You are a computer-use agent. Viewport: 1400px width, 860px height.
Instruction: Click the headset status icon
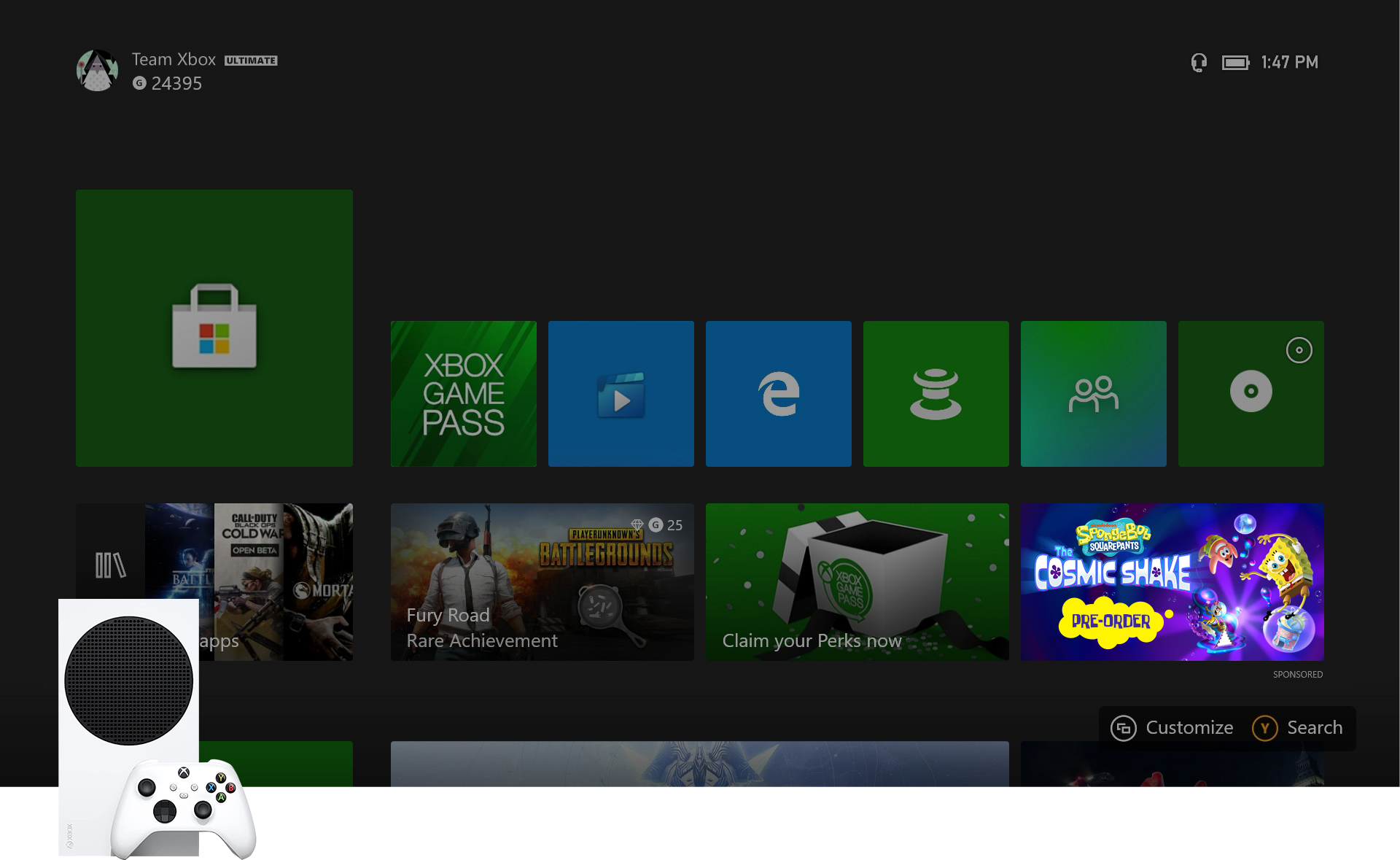(x=1199, y=63)
